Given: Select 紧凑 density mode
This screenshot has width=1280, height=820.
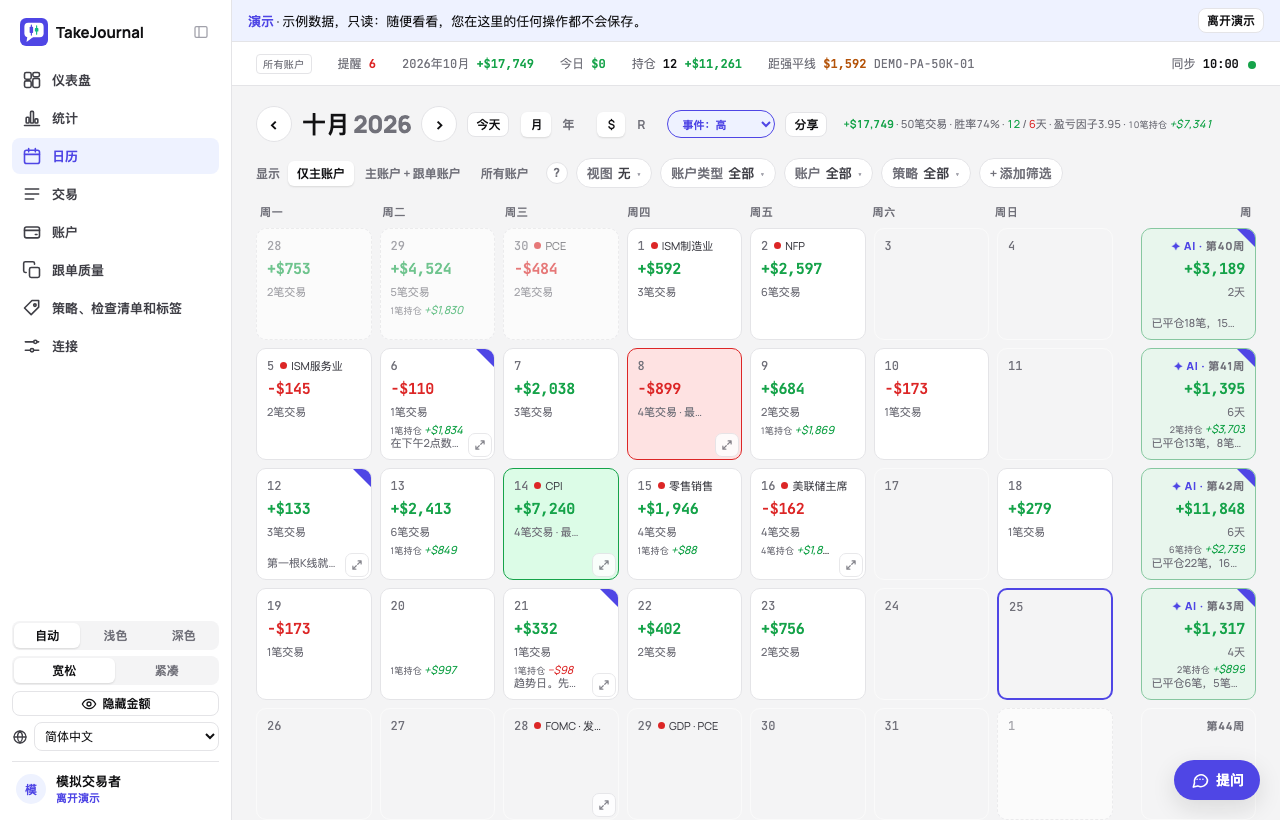Looking at the screenshot, I should [166, 670].
